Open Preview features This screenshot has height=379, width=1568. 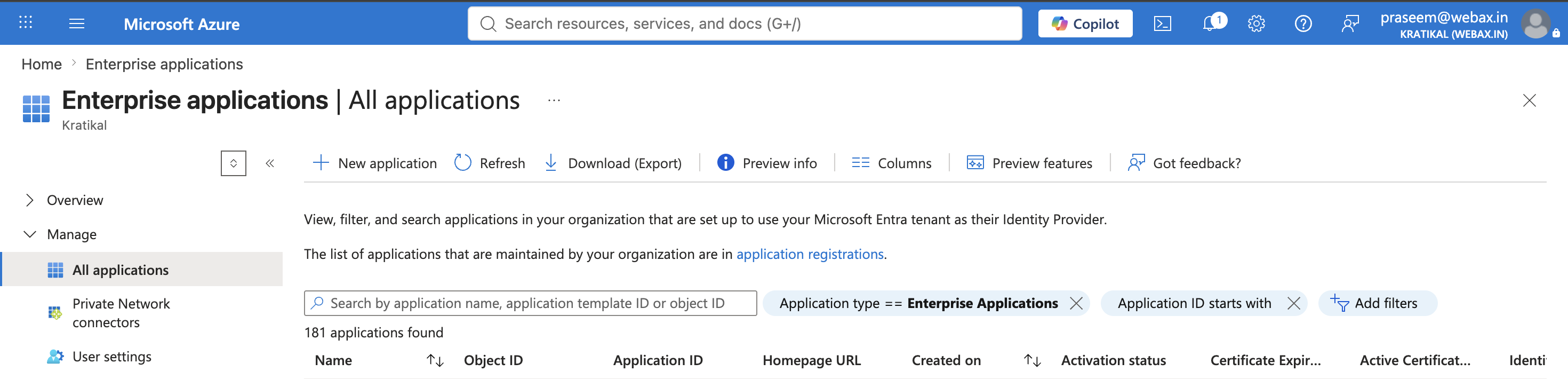click(x=1029, y=163)
